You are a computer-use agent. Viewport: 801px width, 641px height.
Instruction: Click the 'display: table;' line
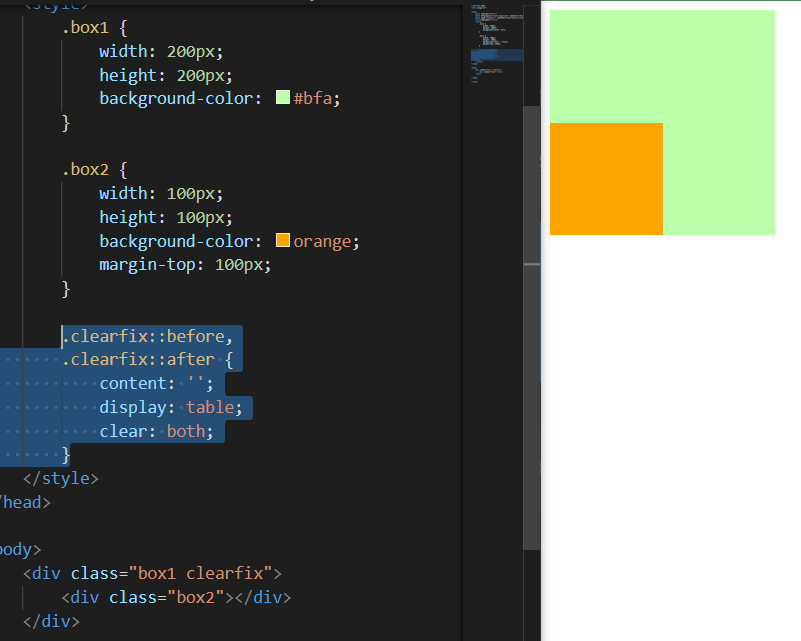(x=171, y=407)
